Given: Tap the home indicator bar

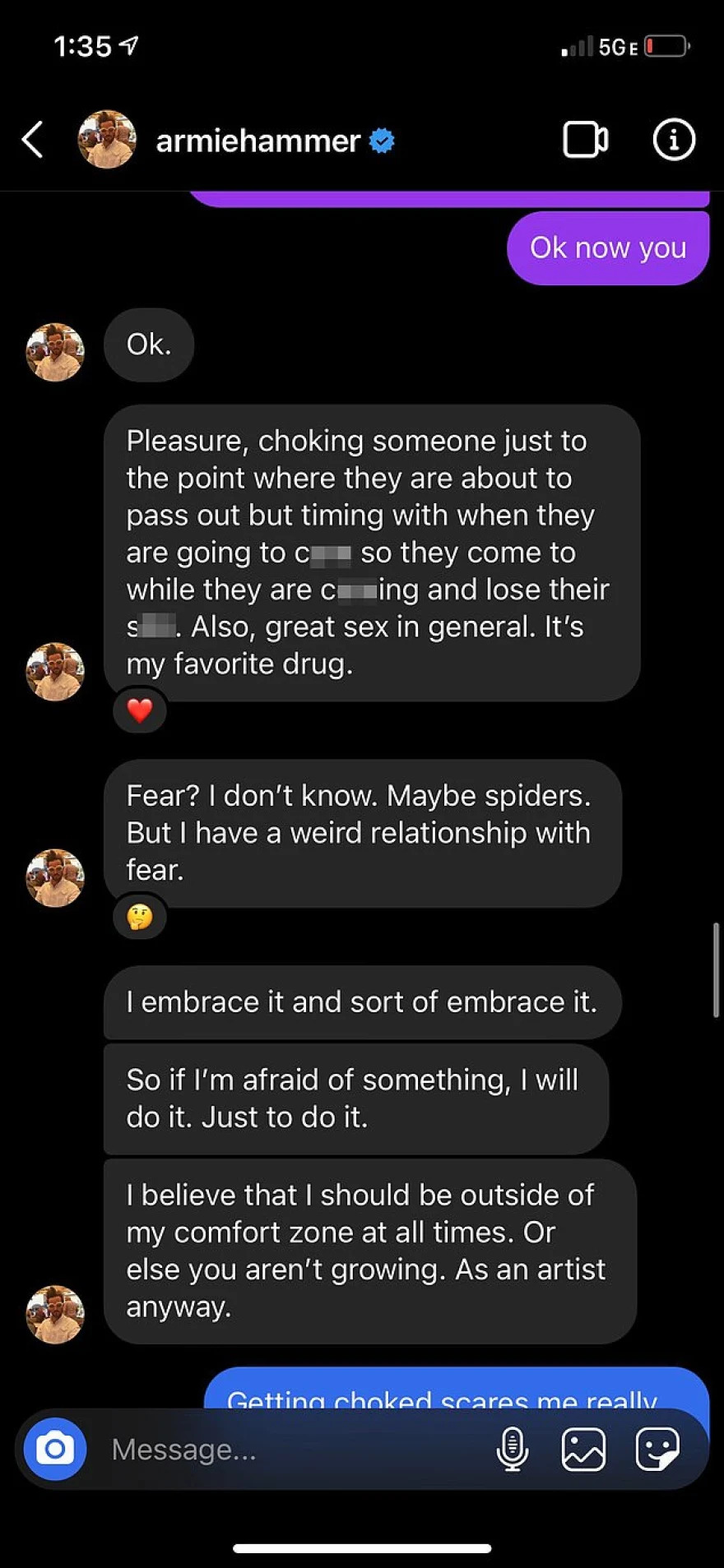Looking at the screenshot, I should [362, 1548].
